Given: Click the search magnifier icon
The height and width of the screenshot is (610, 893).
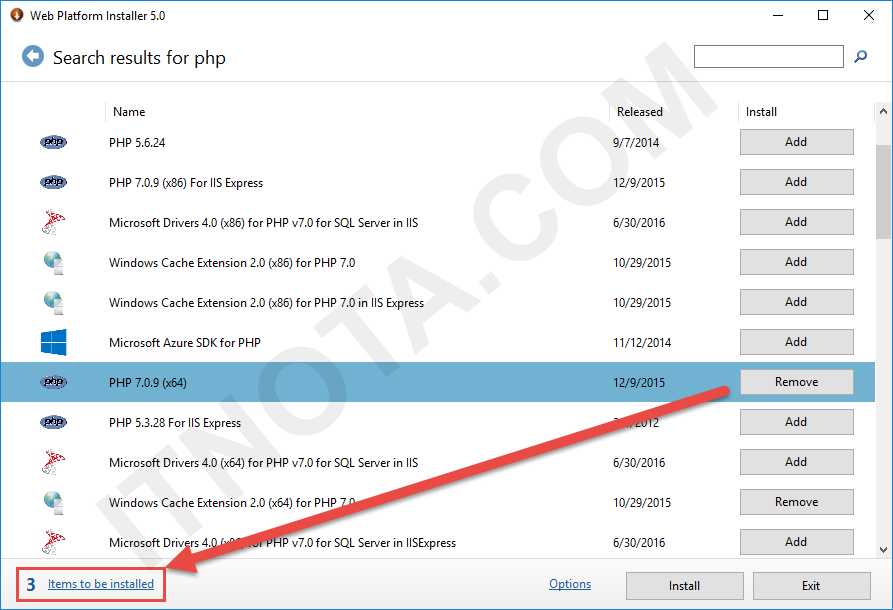Looking at the screenshot, I should 860,56.
